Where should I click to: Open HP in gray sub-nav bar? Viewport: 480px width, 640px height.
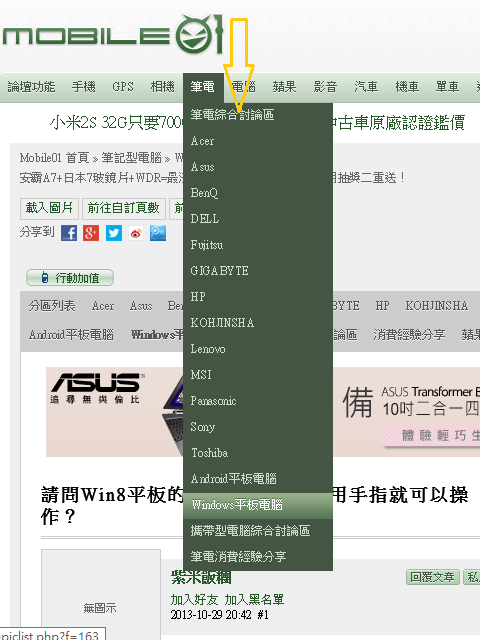click(x=382, y=306)
